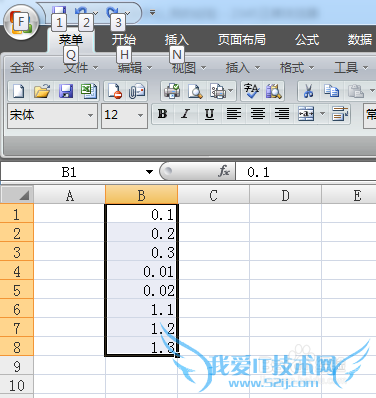
Task: Click the fx insert function button
Action: click(224, 172)
